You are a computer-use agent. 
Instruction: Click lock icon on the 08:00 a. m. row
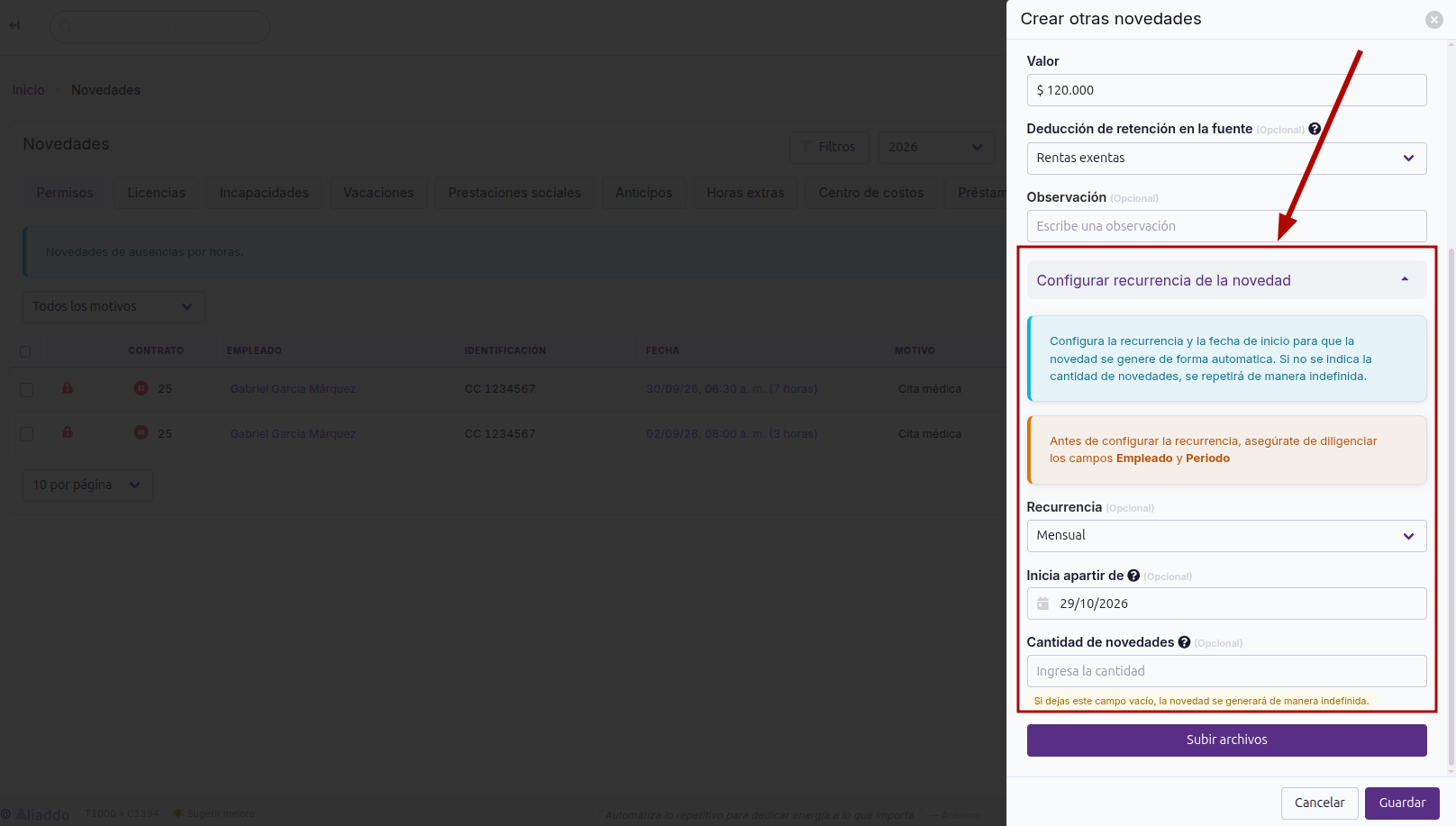(x=68, y=432)
